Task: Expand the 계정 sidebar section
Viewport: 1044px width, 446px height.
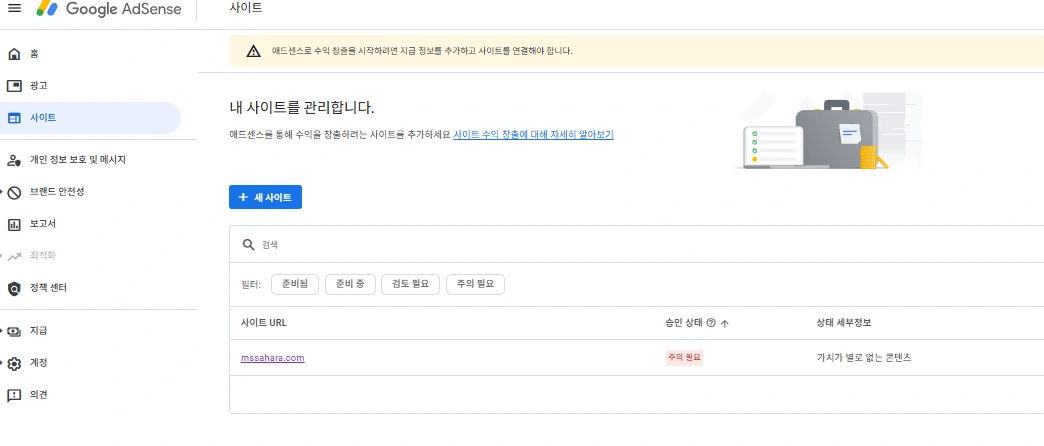Action: point(2,363)
